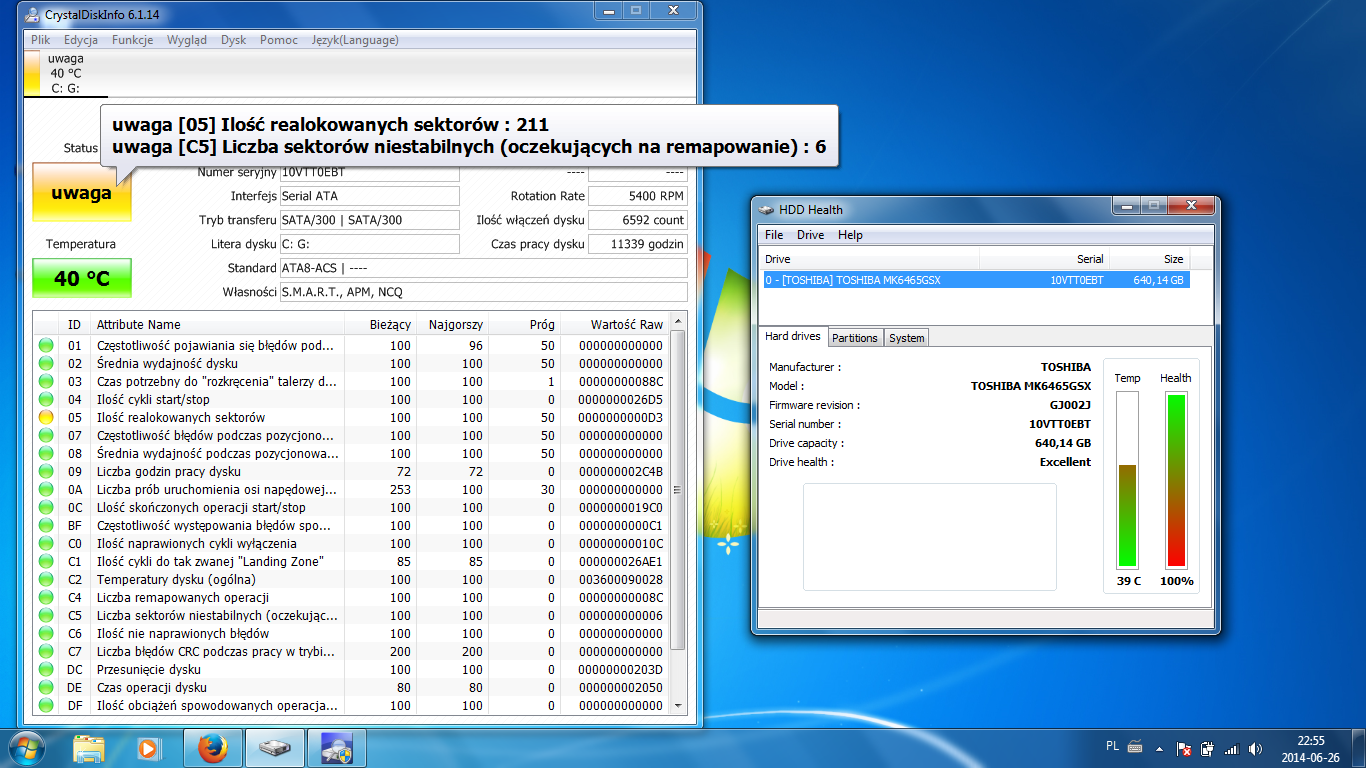Open Windows Explorer from the taskbar
Viewport: 1366px width, 768px height.
pyautogui.click(x=89, y=748)
